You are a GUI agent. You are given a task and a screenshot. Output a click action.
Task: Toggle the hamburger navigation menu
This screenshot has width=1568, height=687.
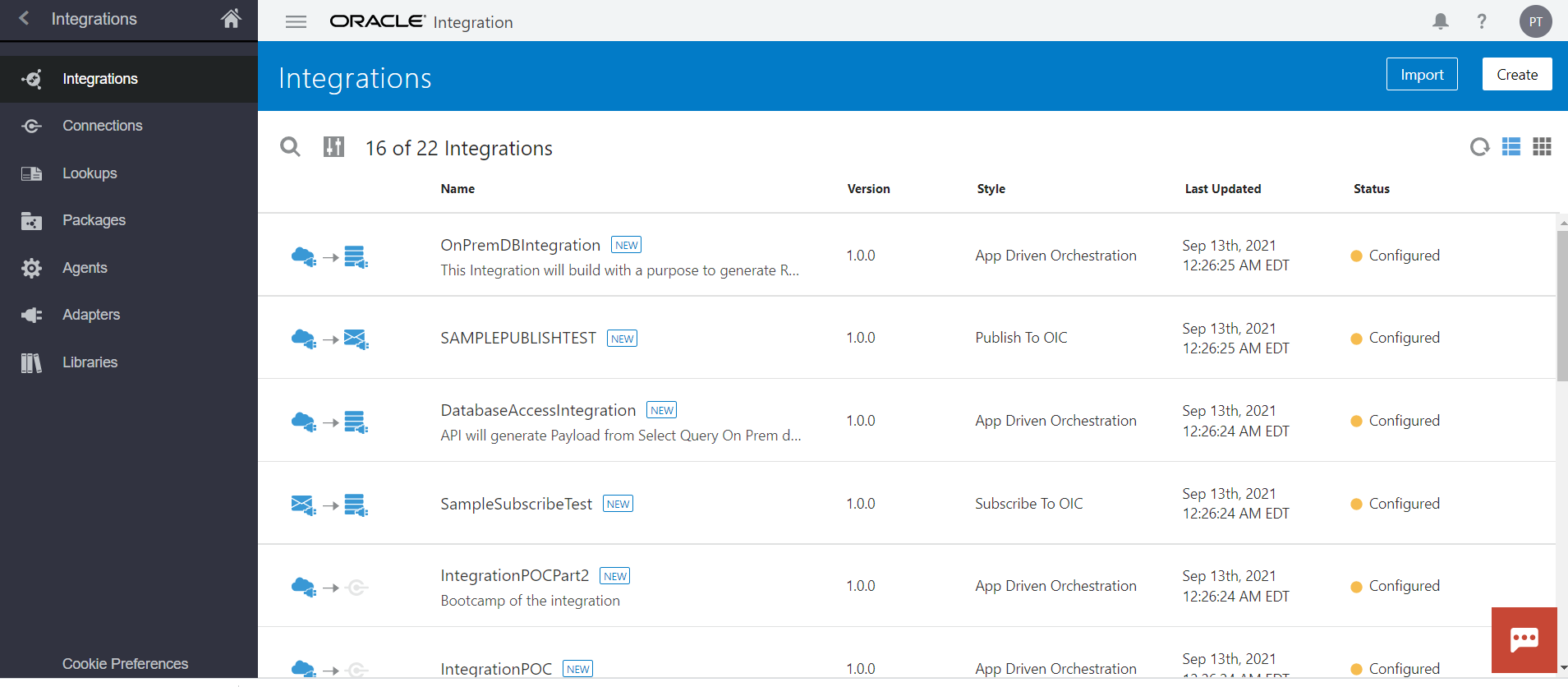point(296,22)
